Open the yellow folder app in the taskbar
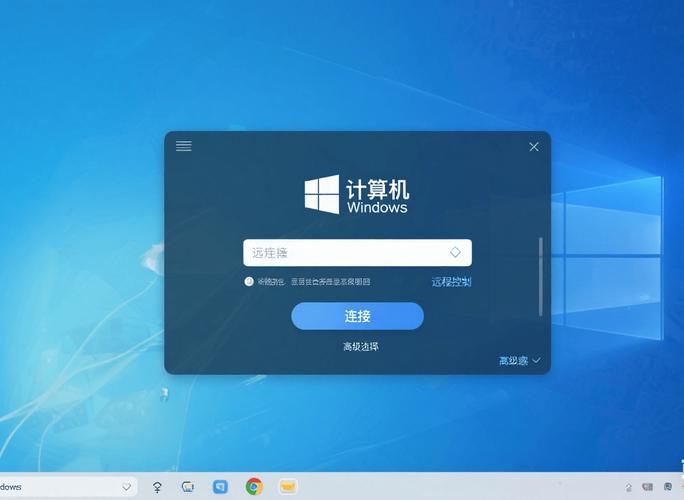684x500 pixels. pos(288,486)
